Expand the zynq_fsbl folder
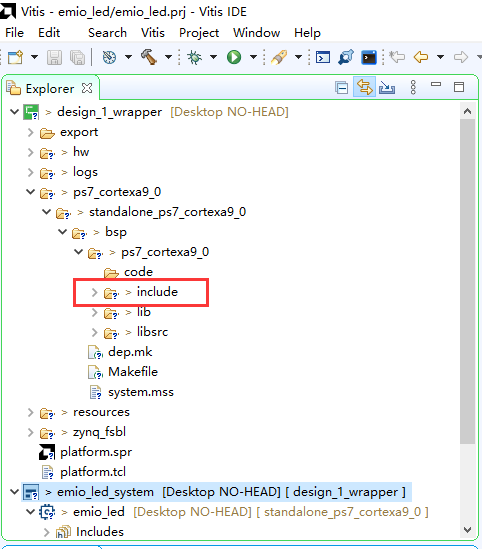The width and height of the screenshot is (482, 549). pos(31,432)
